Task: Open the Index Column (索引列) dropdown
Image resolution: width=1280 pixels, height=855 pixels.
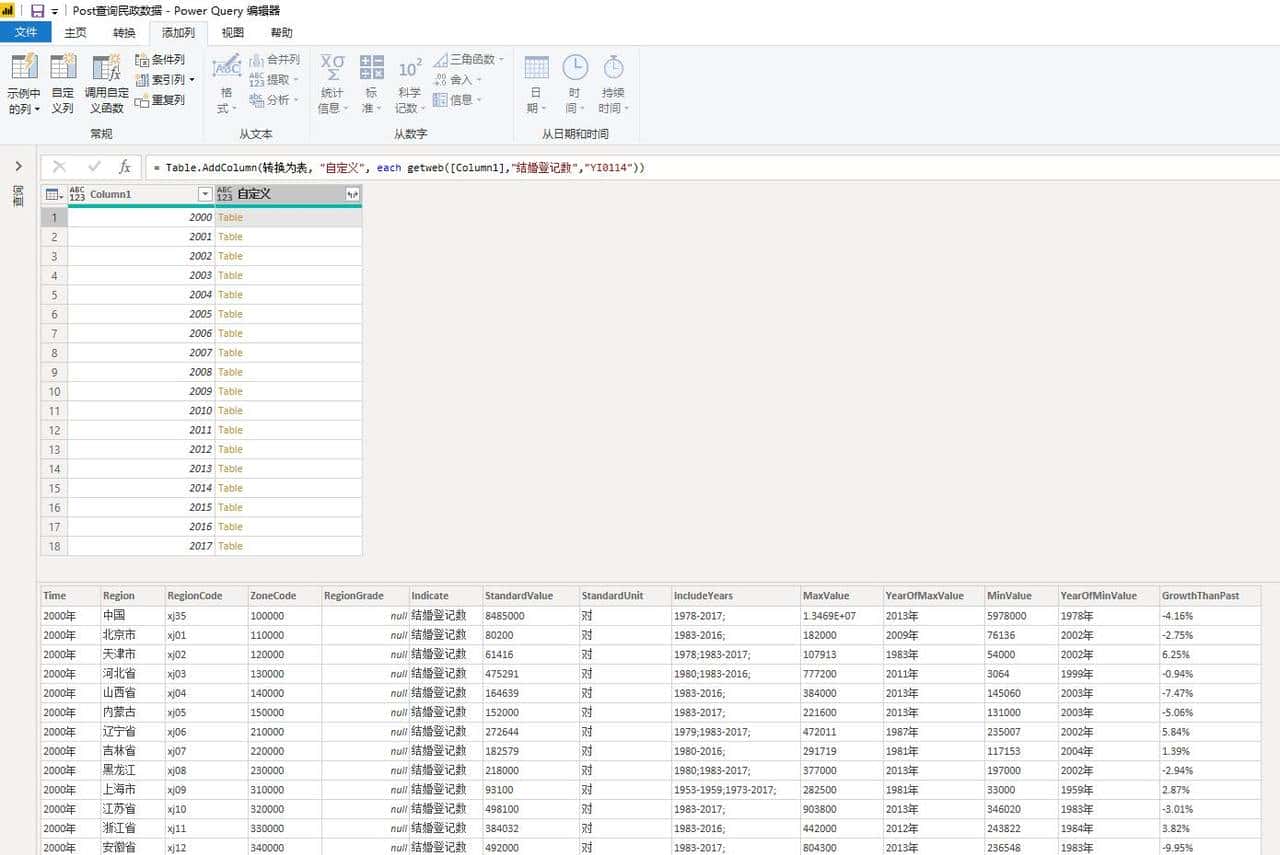Action: (191, 80)
